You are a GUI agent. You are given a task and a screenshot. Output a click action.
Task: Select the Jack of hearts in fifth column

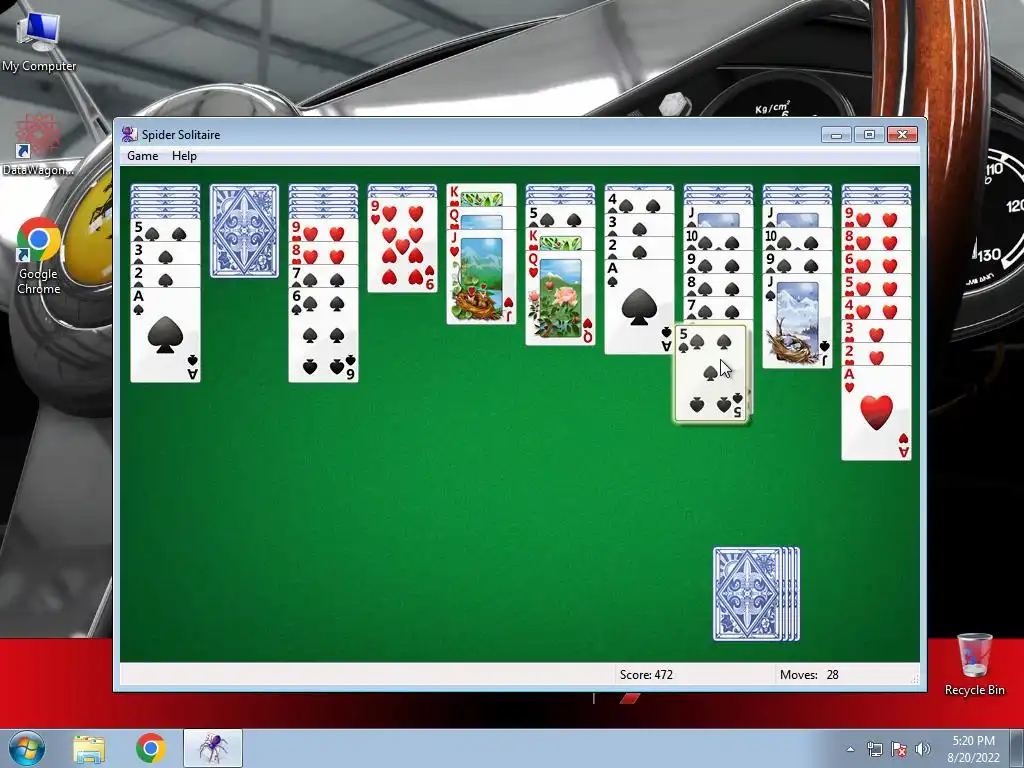pyautogui.click(x=481, y=277)
